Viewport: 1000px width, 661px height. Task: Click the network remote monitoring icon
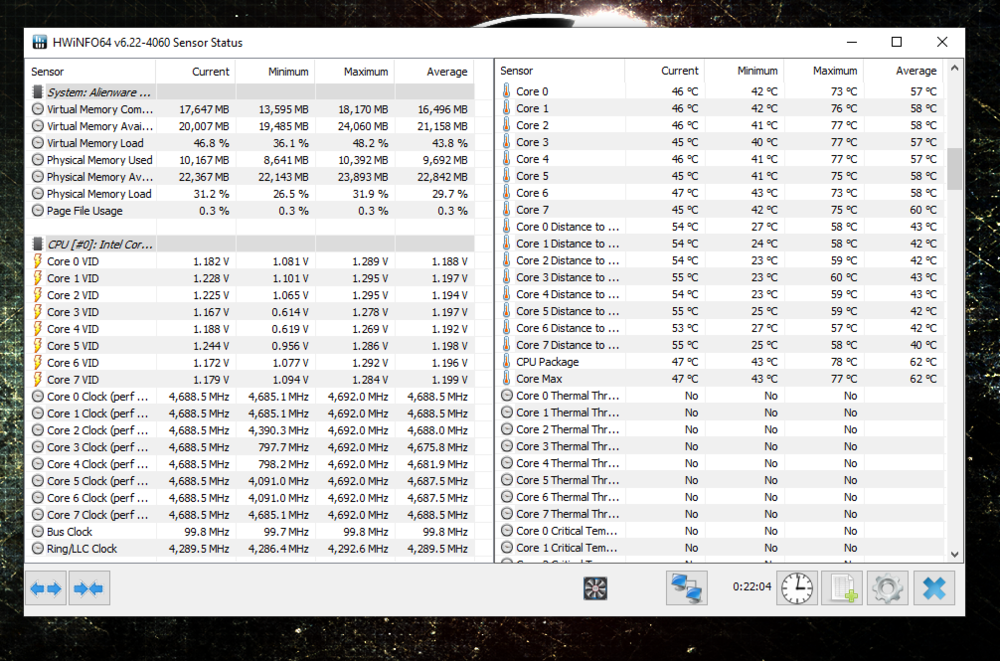click(686, 588)
